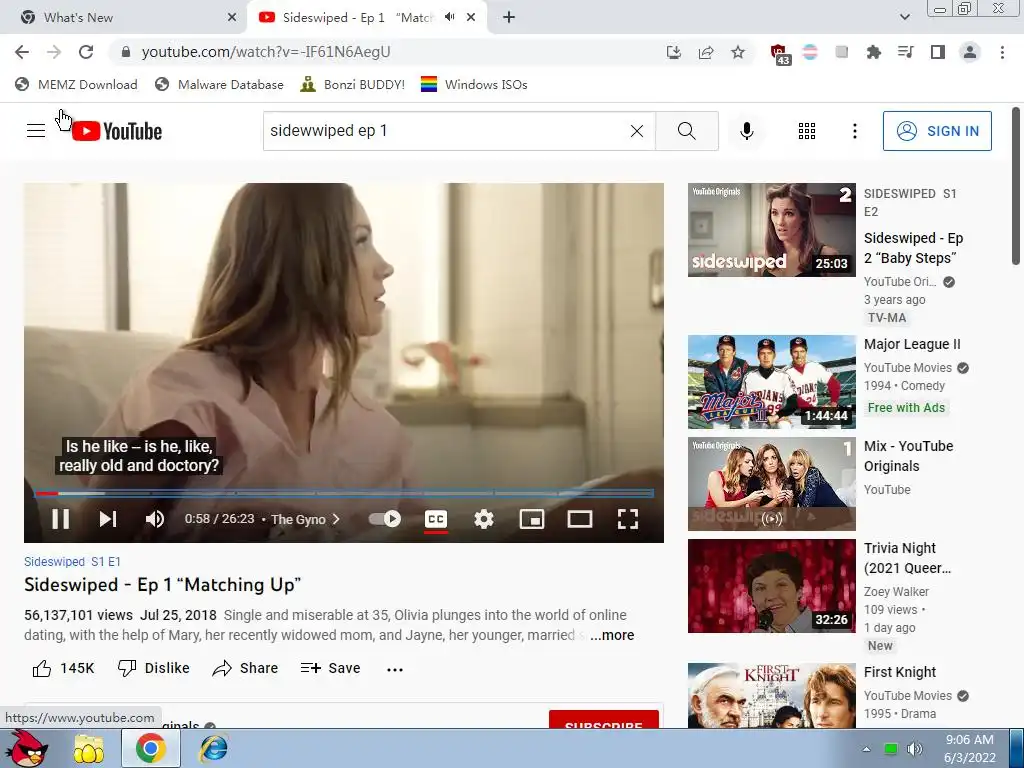The image size is (1024, 768).
Task: Enter full screen mode
Action: click(x=628, y=519)
